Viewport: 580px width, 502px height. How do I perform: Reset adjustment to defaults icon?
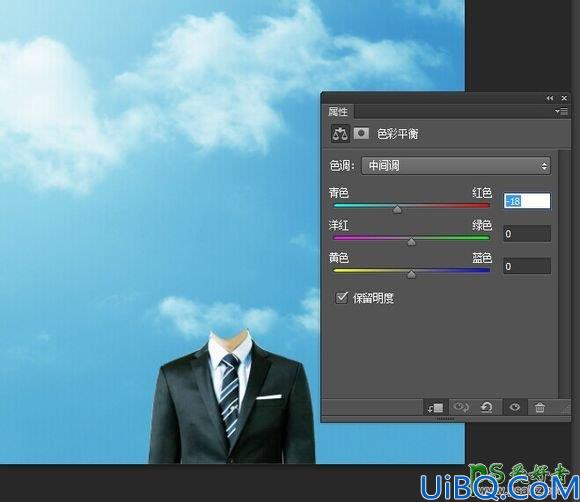(x=486, y=407)
